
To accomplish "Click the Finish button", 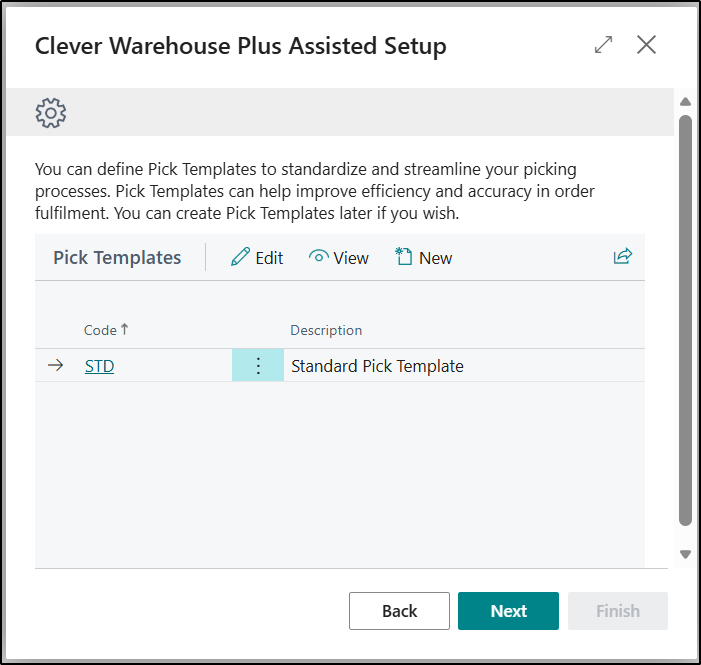I will [x=617, y=611].
